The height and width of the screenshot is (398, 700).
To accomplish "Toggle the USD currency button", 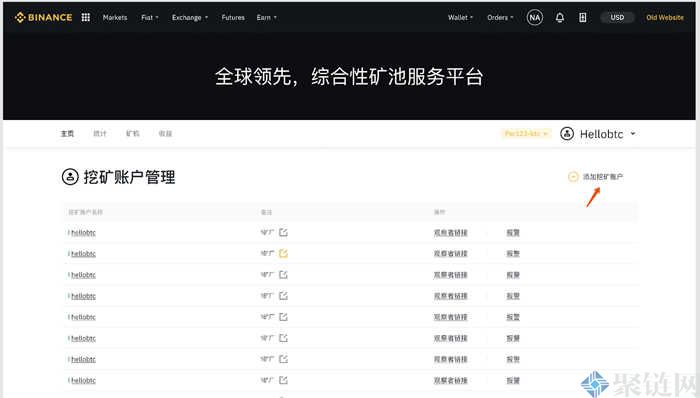I will pos(617,17).
